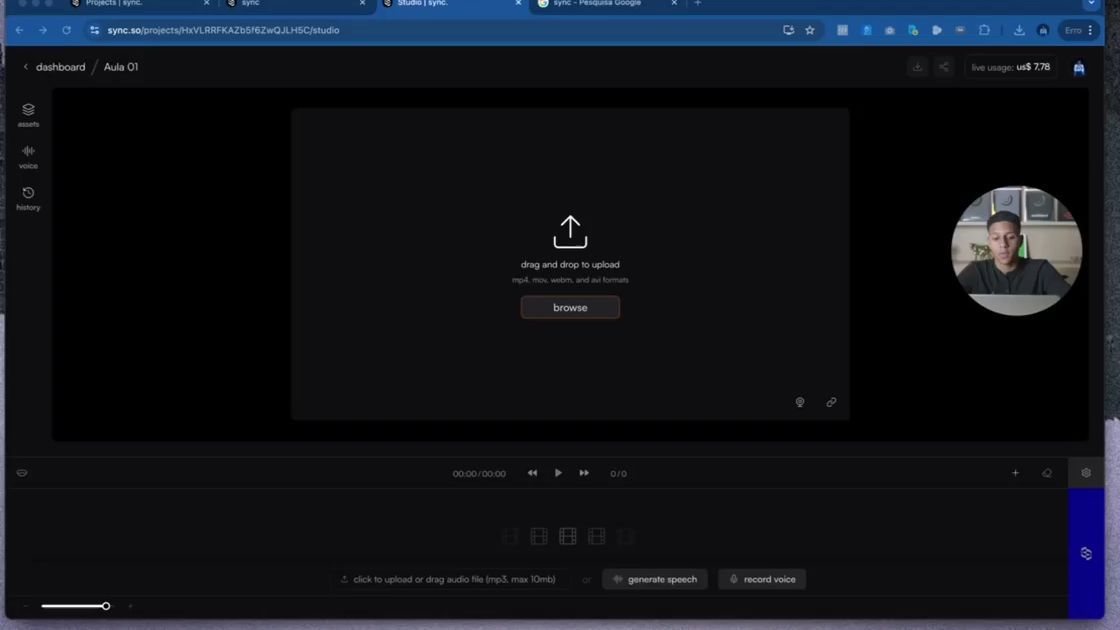Click browse to upload a video
The width and height of the screenshot is (1120, 630).
570,307
